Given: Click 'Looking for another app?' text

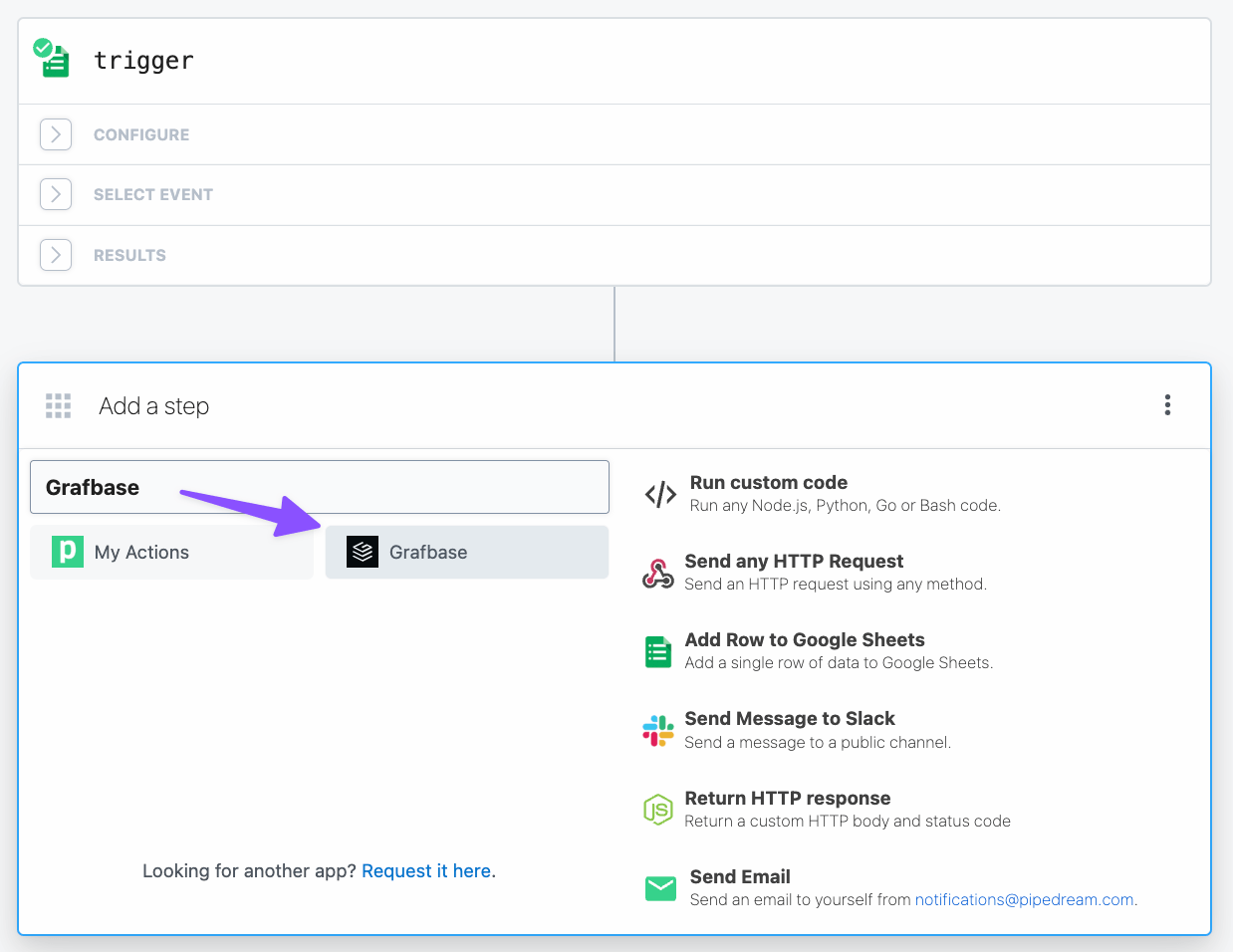Looking at the screenshot, I should 249,870.
